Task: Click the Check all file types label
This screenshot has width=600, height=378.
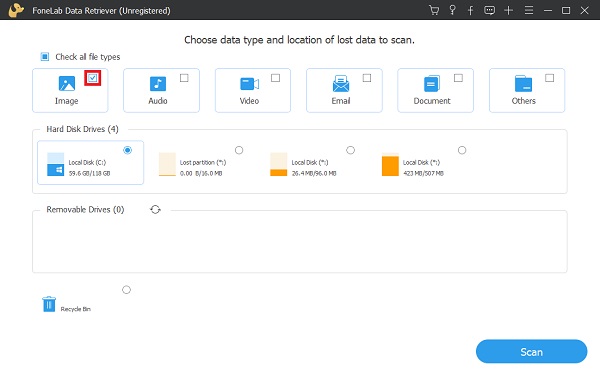Action: pos(88,57)
